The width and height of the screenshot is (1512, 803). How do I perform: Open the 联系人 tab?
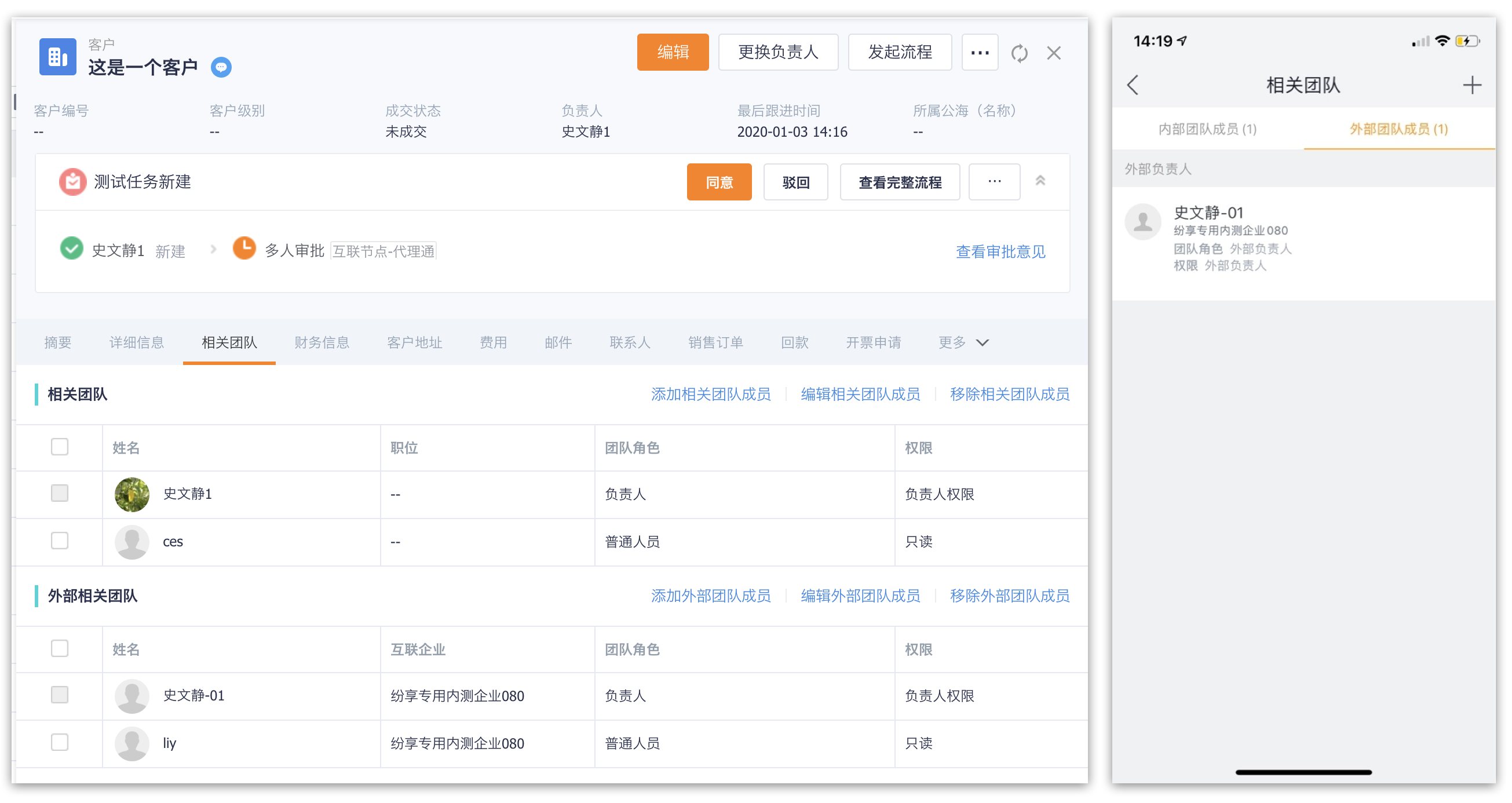click(630, 343)
